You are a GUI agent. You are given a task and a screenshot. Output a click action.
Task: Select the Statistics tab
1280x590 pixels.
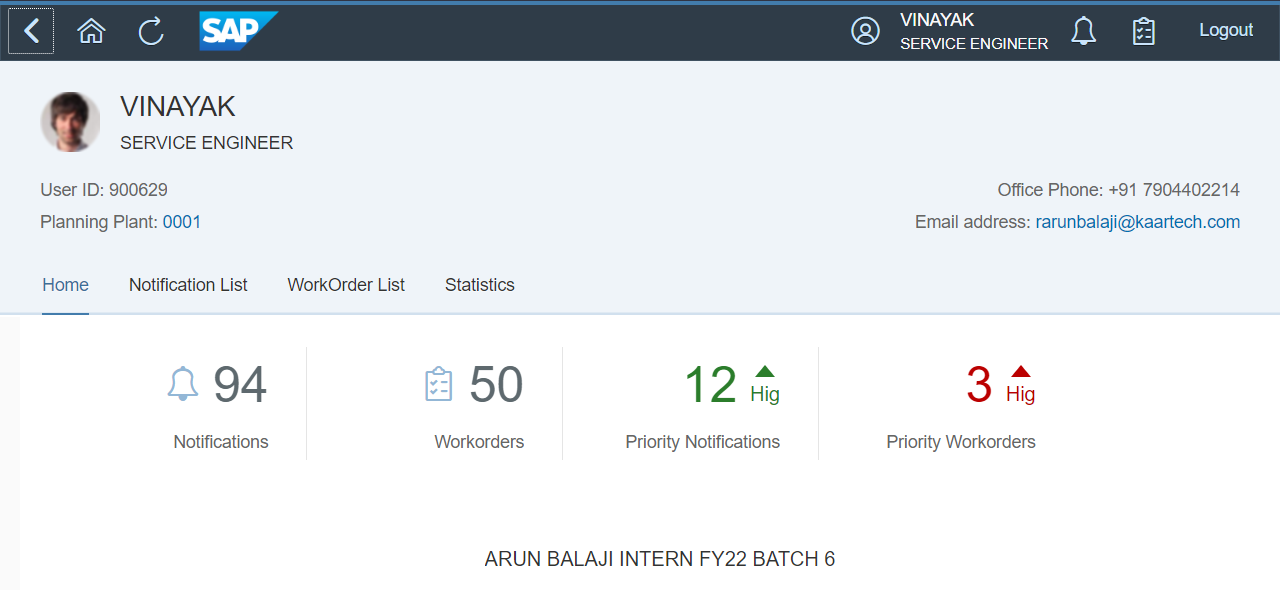point(480,285)
